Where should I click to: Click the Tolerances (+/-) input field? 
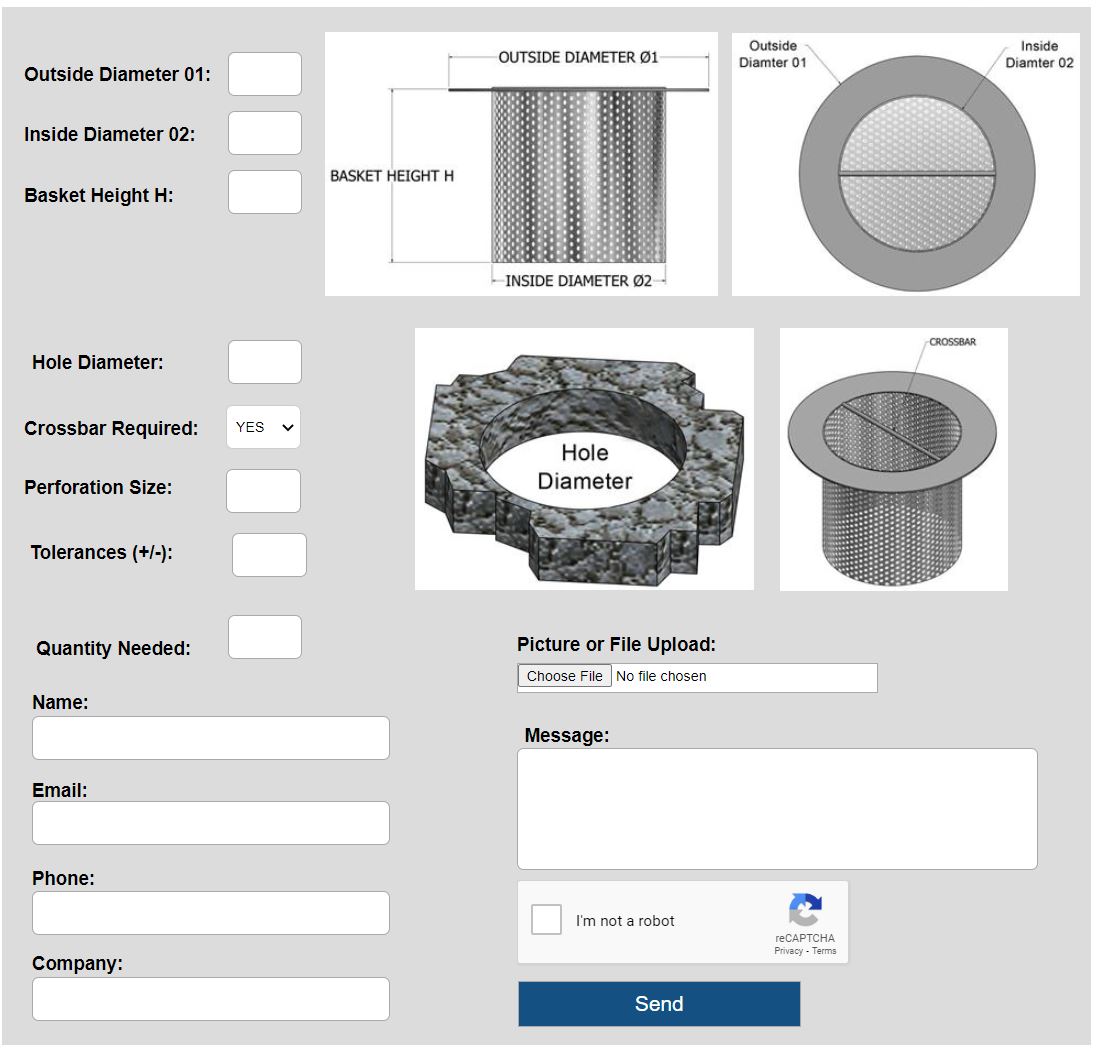pyautogui.click(x=269, y=555)
